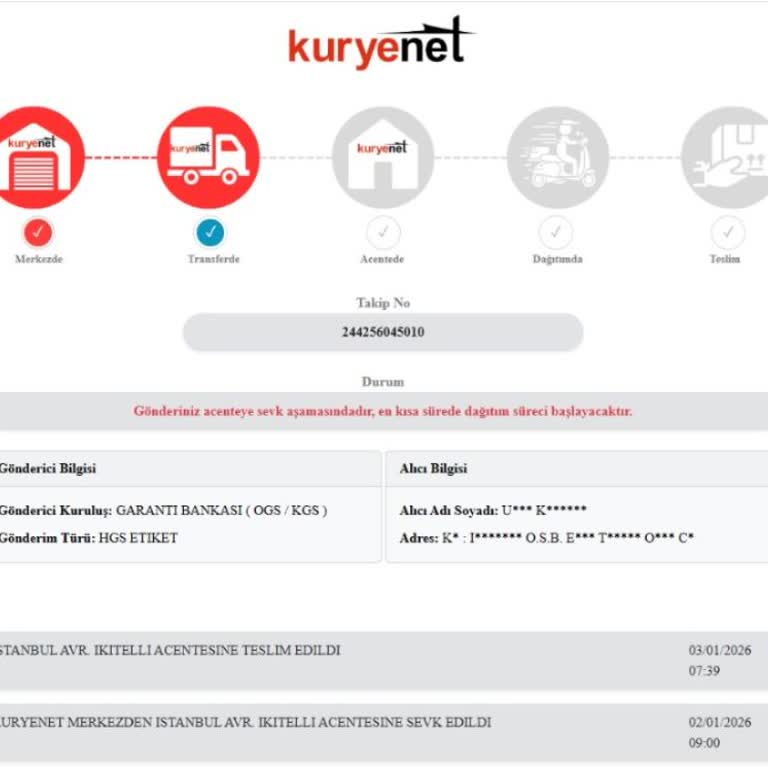Click the Dağıtımda stage label
This screenshot has width=768, height=768.
click(557, 259)
